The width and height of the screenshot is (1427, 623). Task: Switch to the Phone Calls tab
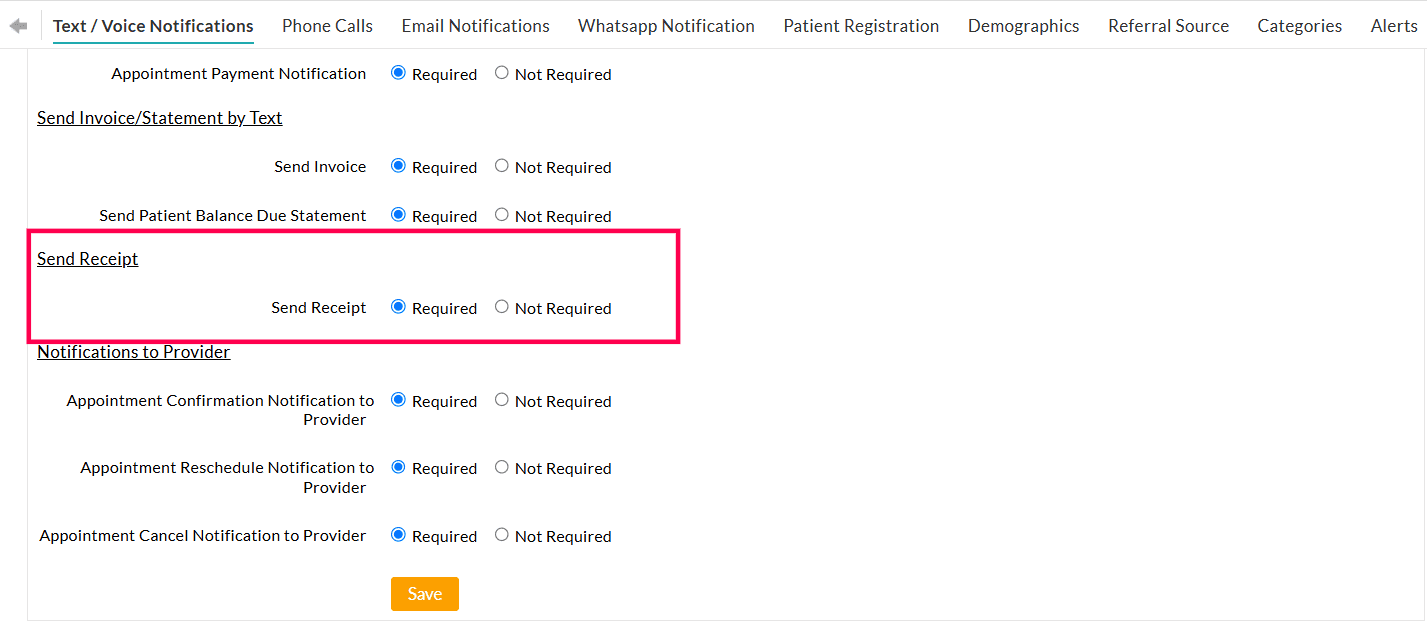coord(327,26)
